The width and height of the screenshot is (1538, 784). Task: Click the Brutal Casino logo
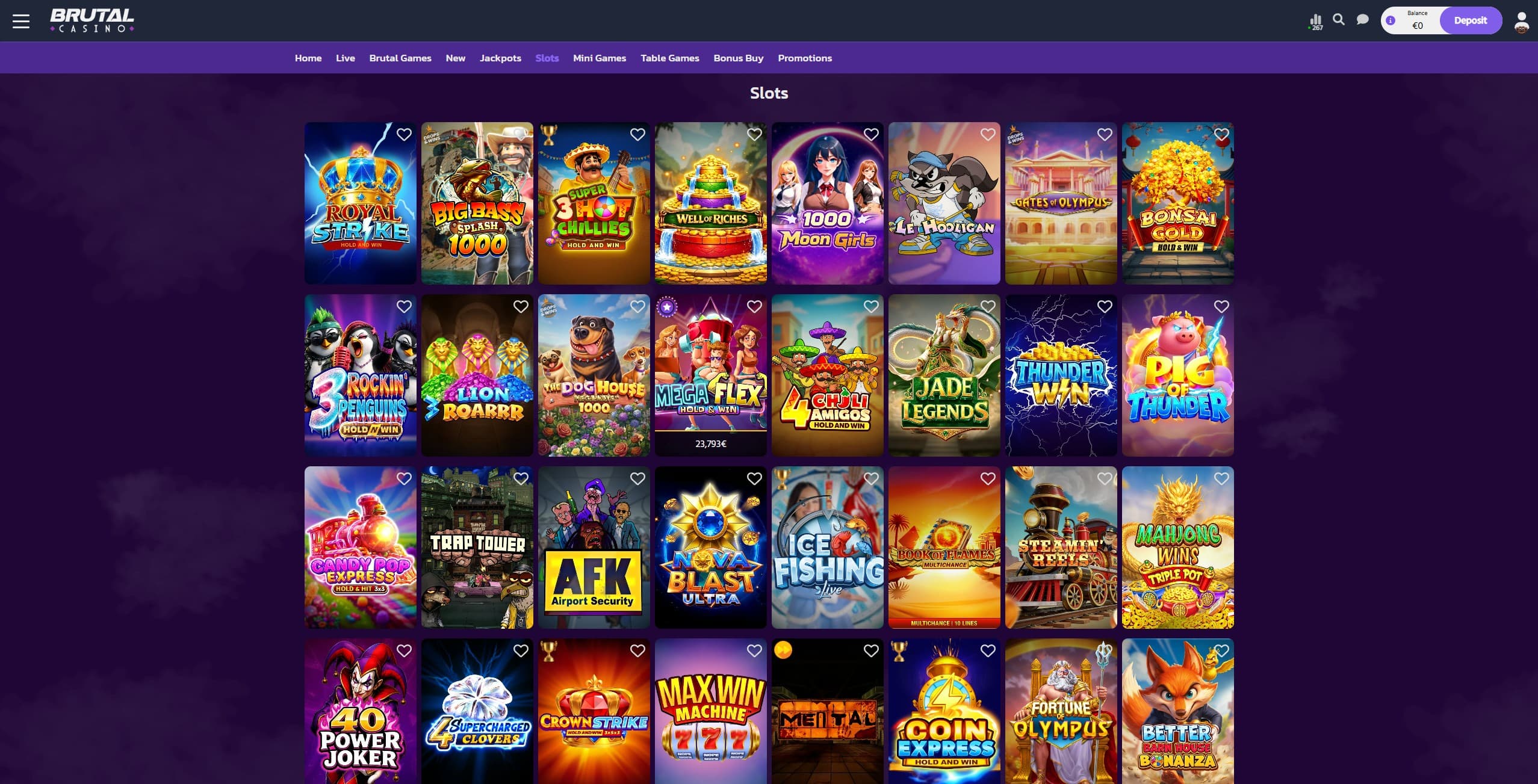pos(92,20)
